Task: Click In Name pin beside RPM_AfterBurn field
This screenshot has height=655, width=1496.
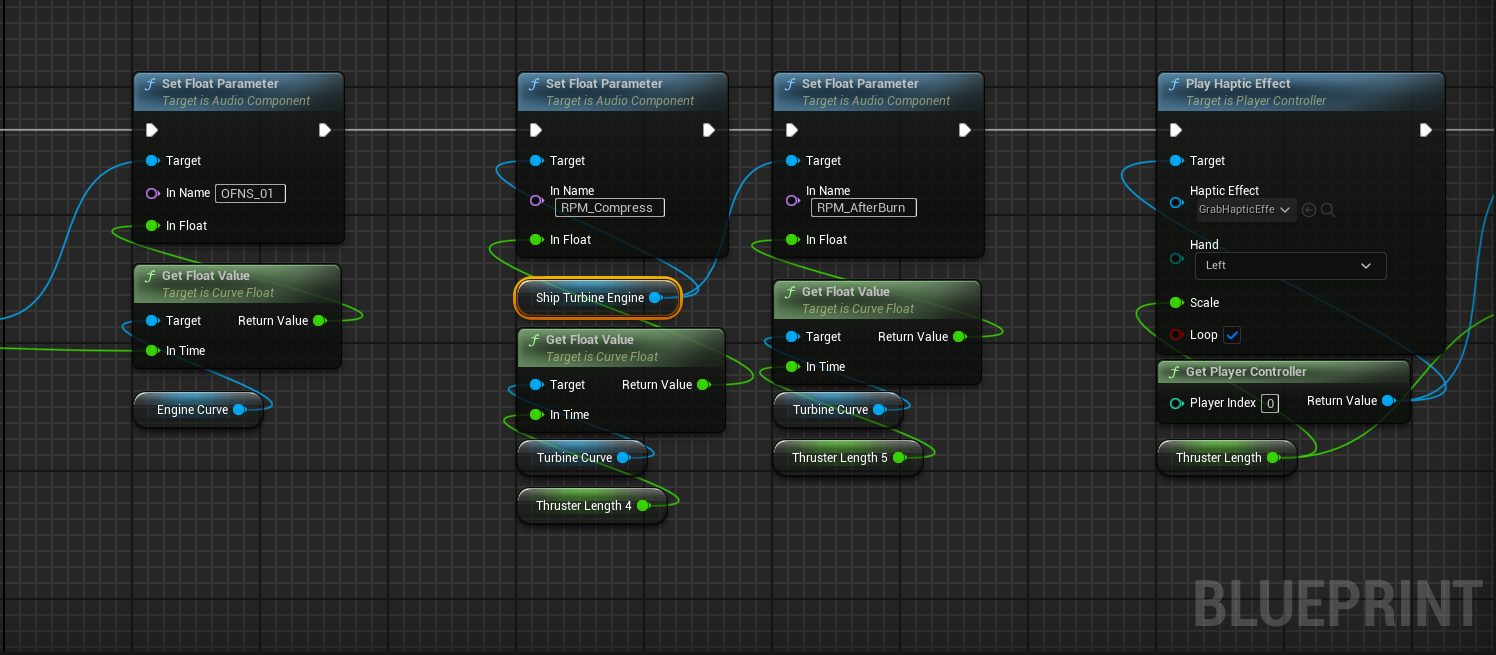Action: click(792, 200)
